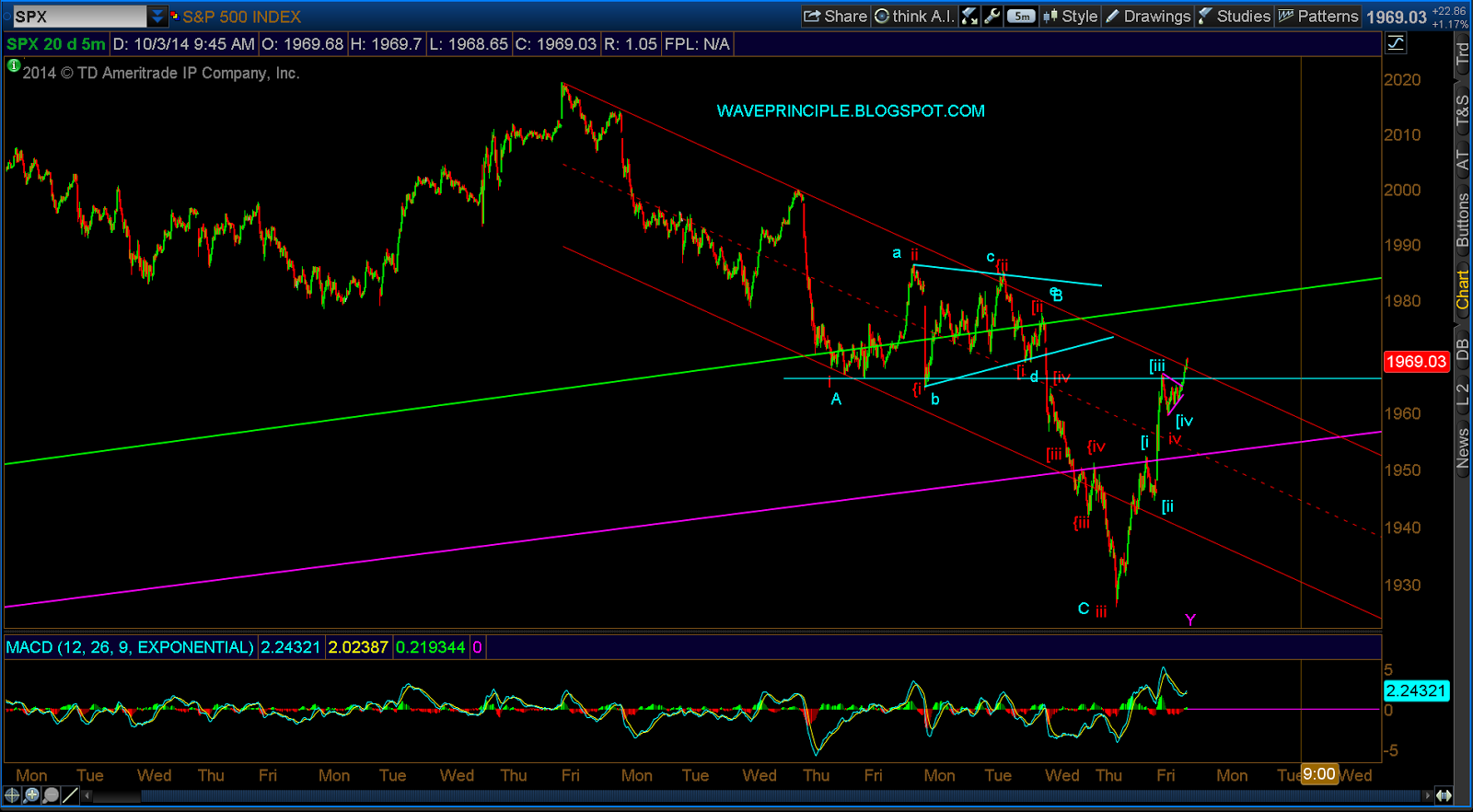Click the symbol description triangle icon
This screenshot has height=812, width=1473.
pos(174,17)
